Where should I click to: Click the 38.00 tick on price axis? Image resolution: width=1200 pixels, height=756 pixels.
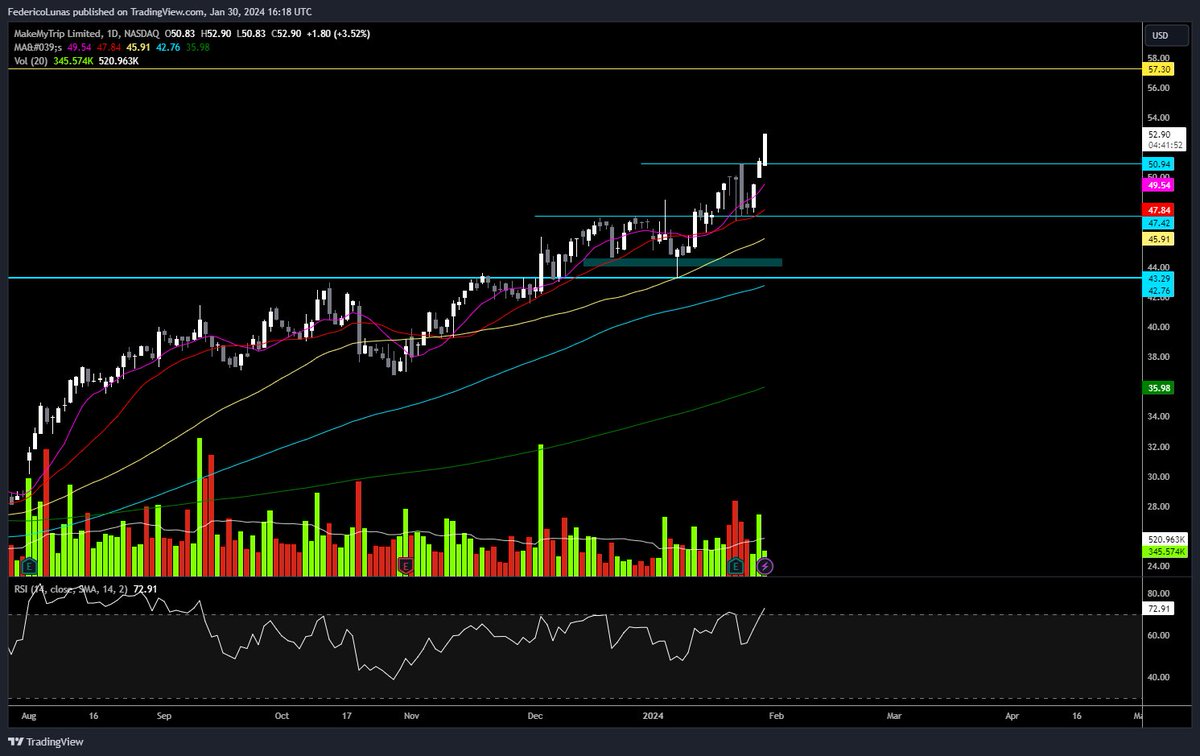1158,357
